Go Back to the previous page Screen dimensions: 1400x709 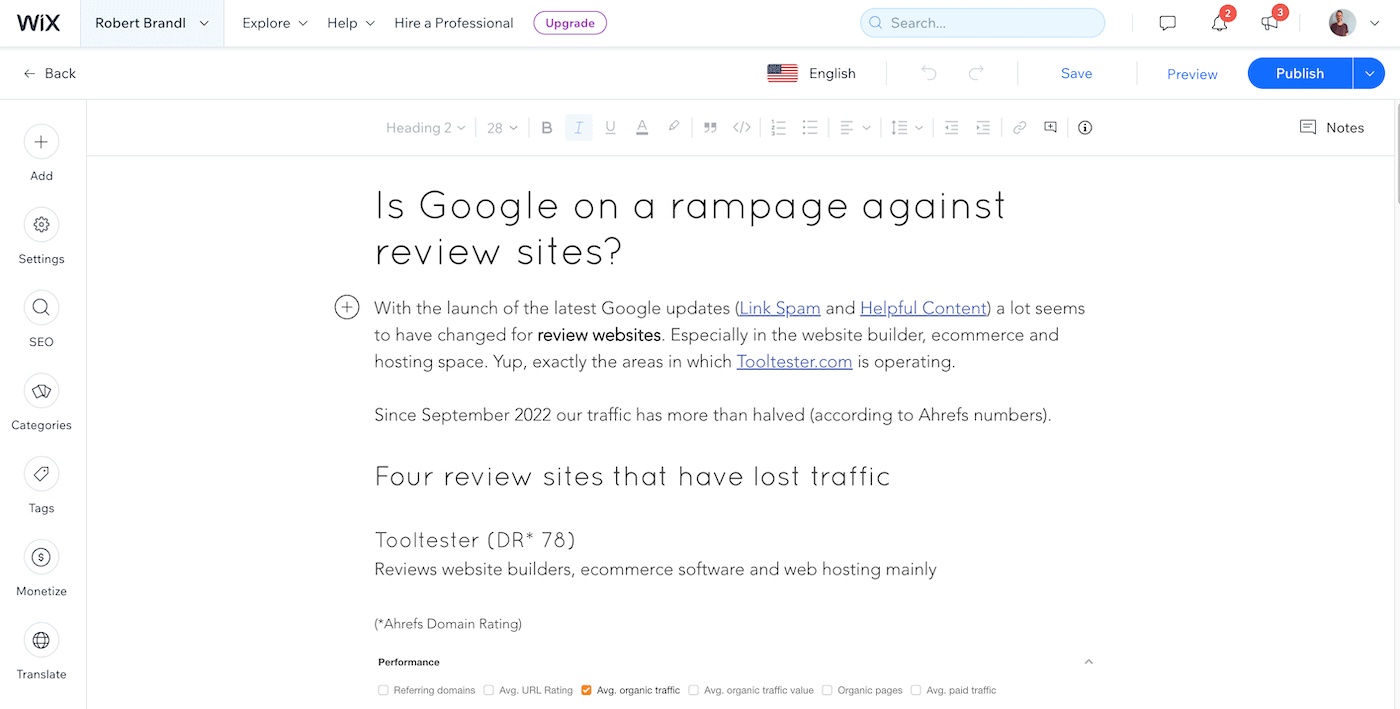click(x=49, y=73)
